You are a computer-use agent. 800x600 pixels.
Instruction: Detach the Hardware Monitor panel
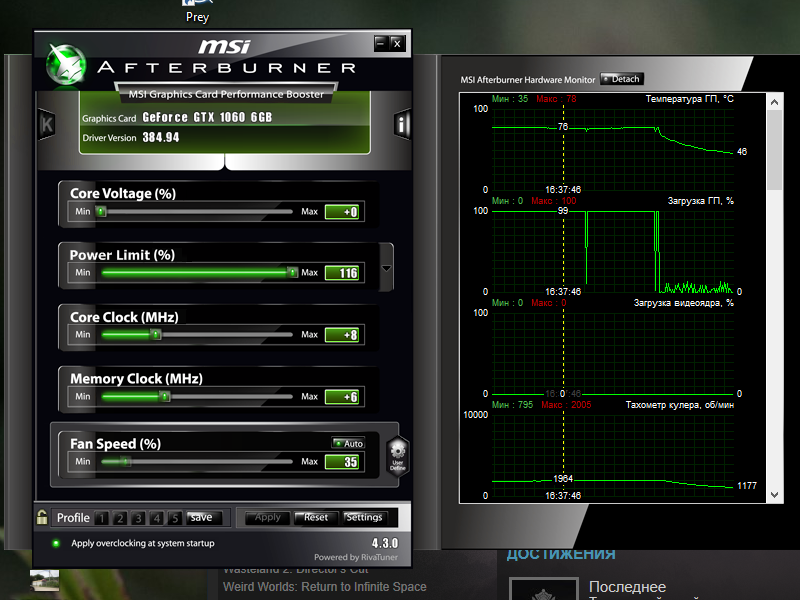(x=621, y=79)
